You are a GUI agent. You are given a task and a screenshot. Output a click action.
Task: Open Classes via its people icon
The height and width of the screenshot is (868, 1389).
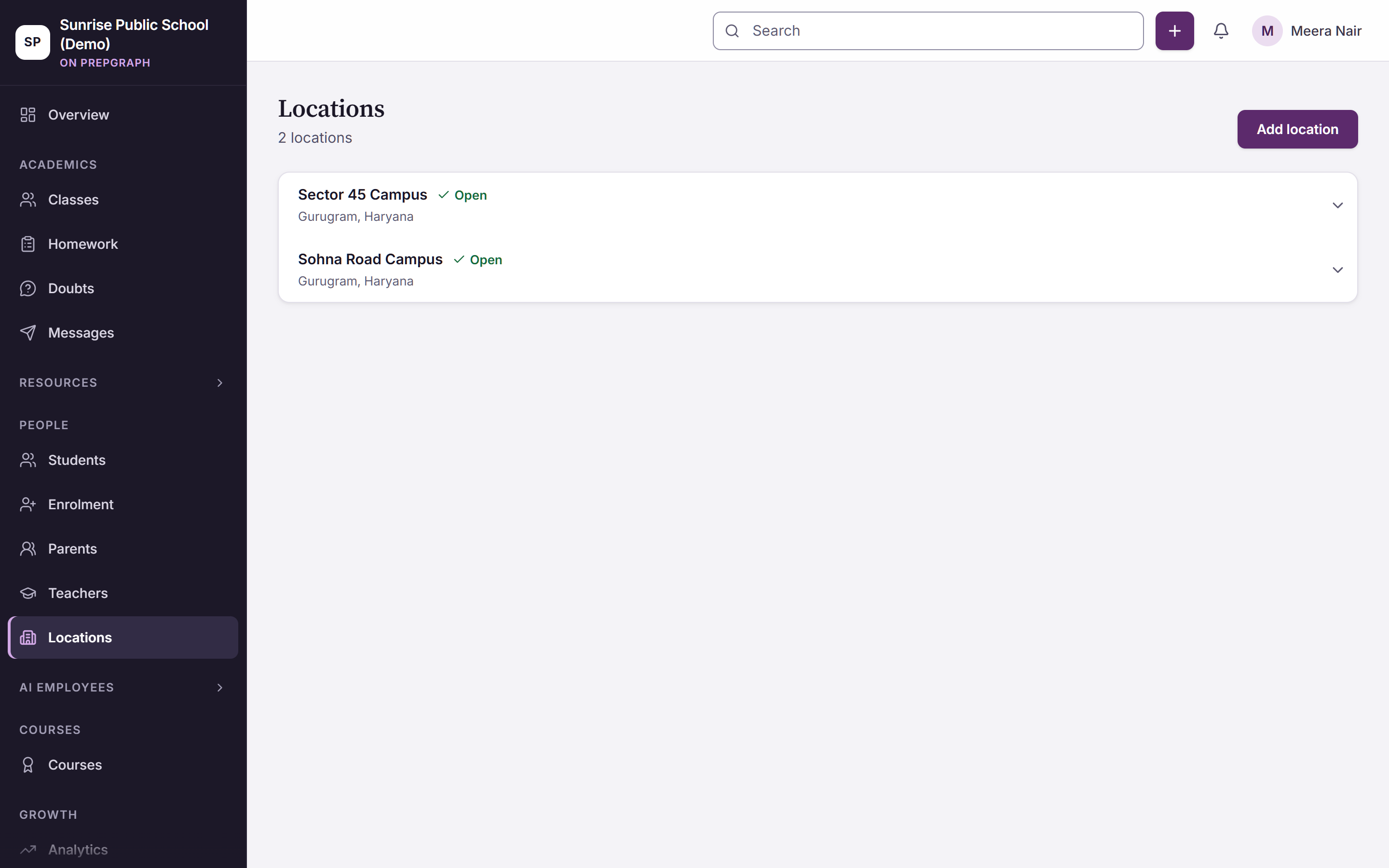[27, 200]
